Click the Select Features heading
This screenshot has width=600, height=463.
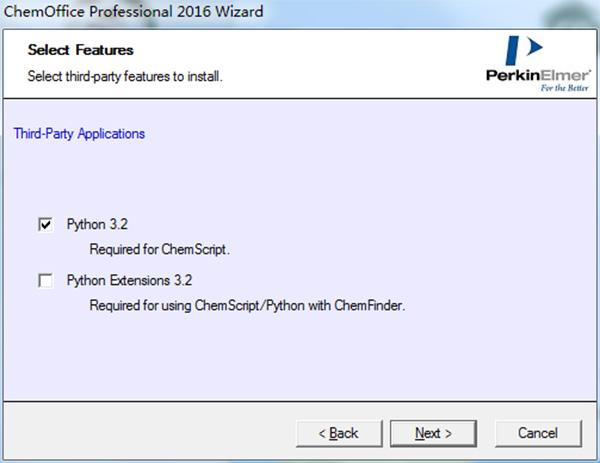click(x=80, y=50)
